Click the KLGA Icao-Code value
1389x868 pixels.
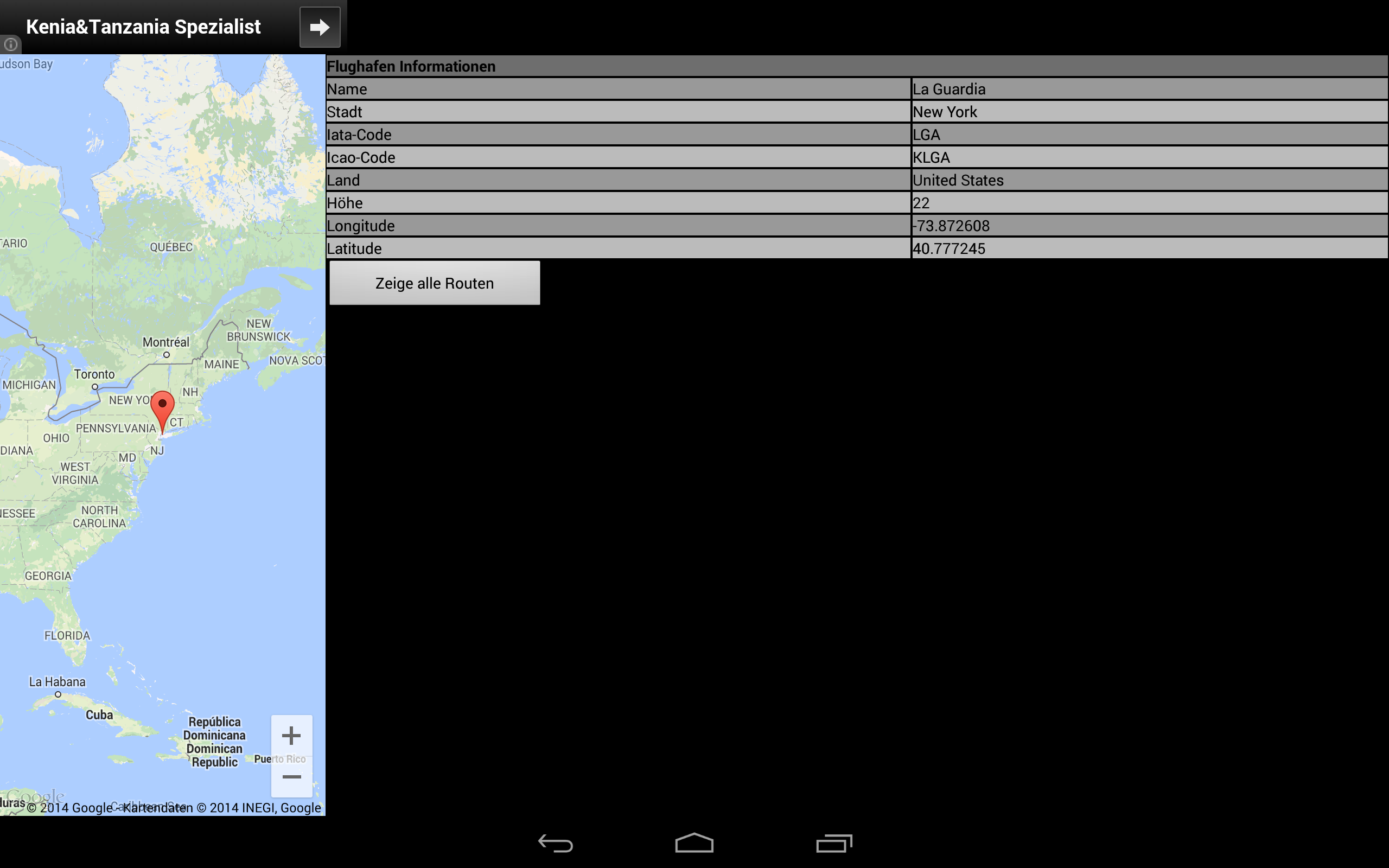coord(931,157)
